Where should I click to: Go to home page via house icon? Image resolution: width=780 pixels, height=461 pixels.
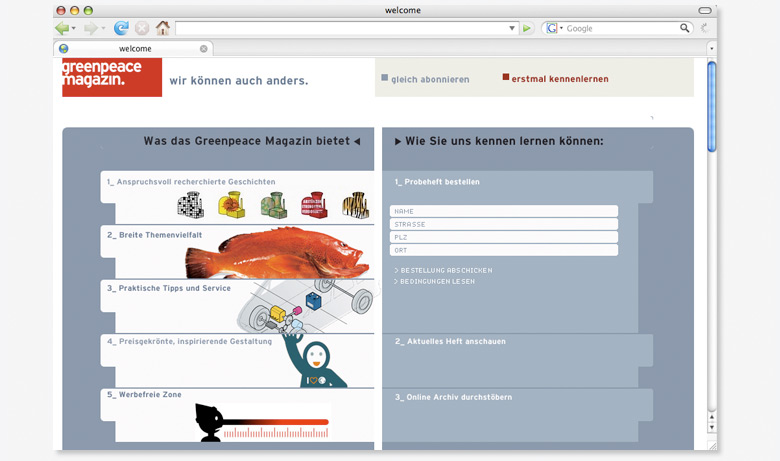click(x=163, y=28)
